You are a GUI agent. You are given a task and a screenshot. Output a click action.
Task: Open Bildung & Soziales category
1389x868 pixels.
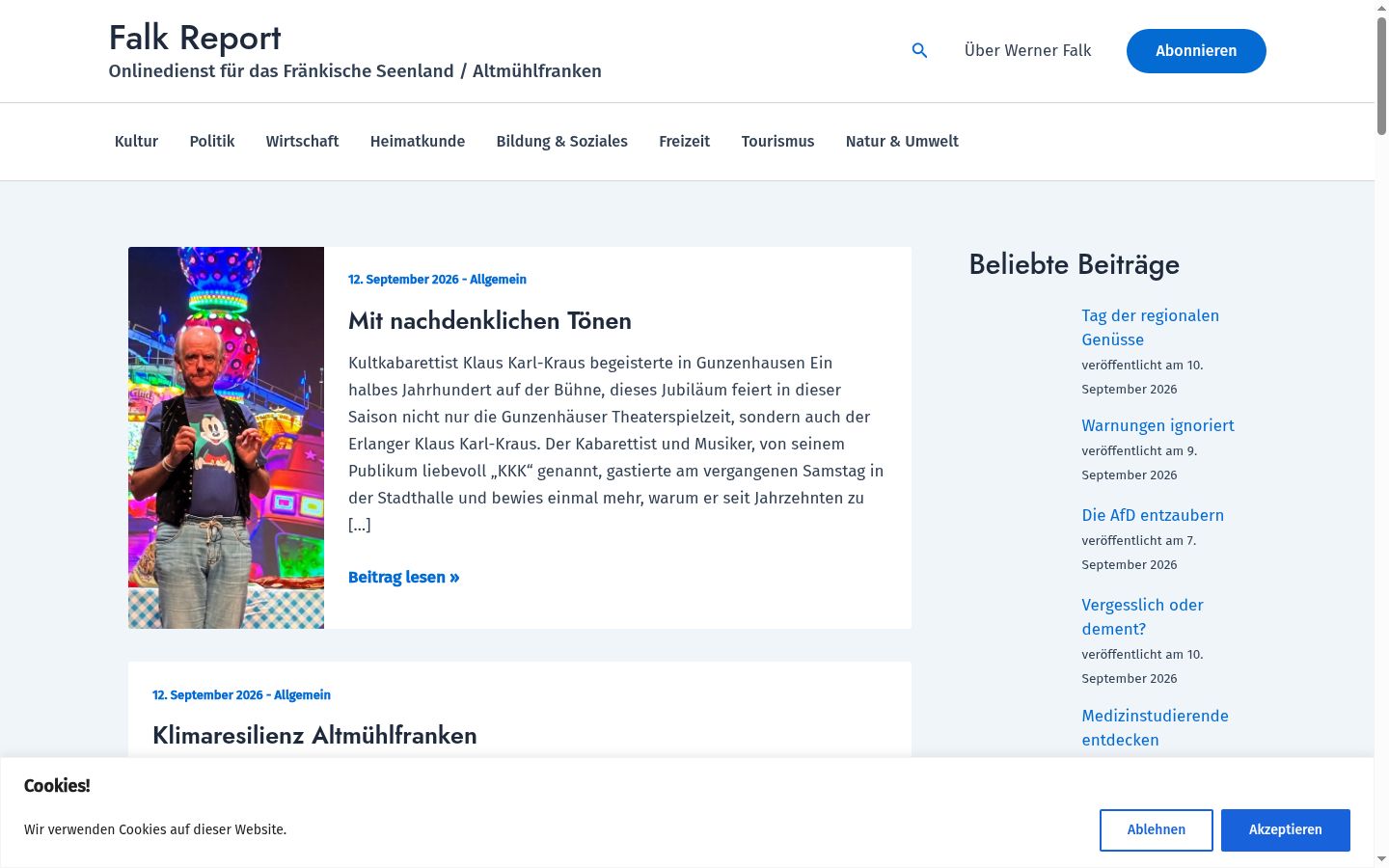[x=561, y=142]
